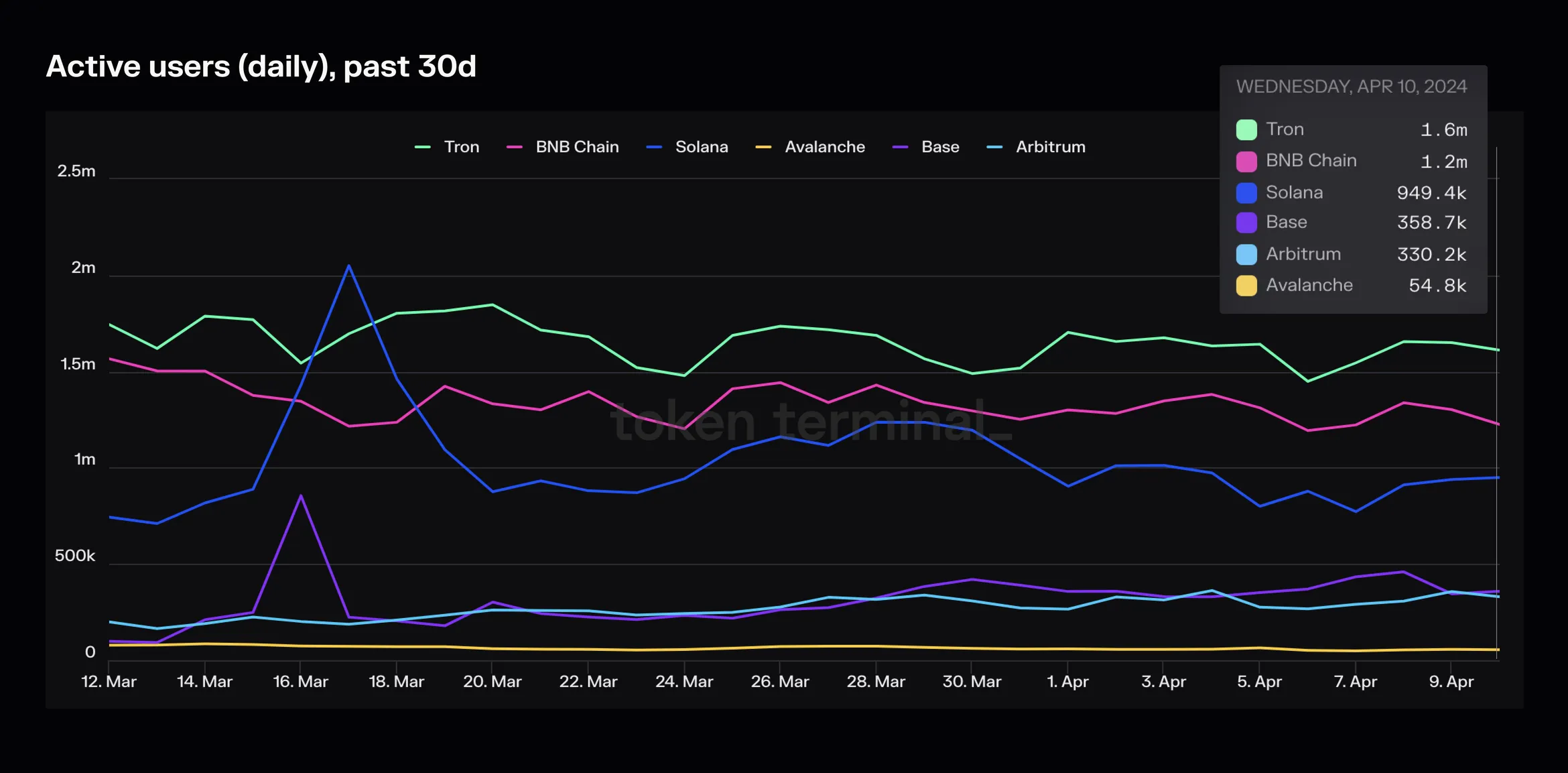Click the 3. Apr x-axis label
Viewport: 1568px width, 773px height.
click(1163, 682)
